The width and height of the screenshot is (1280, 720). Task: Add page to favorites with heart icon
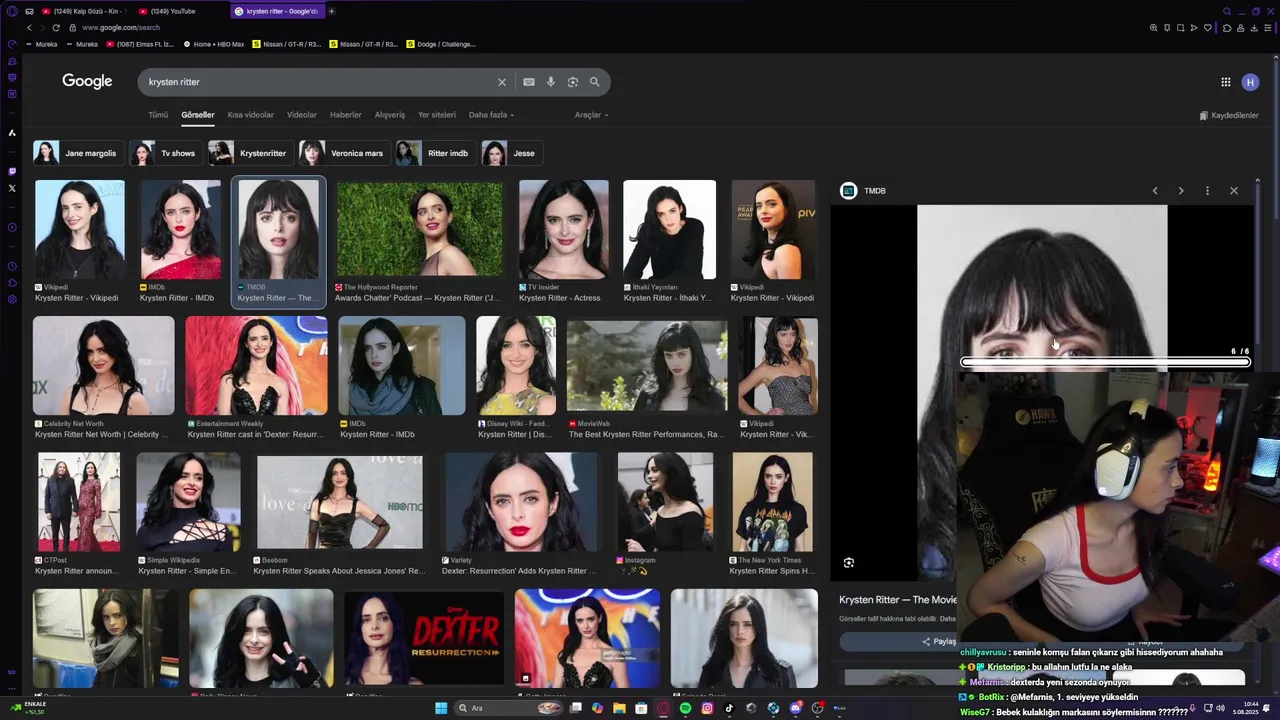[x=1207, y=28]
